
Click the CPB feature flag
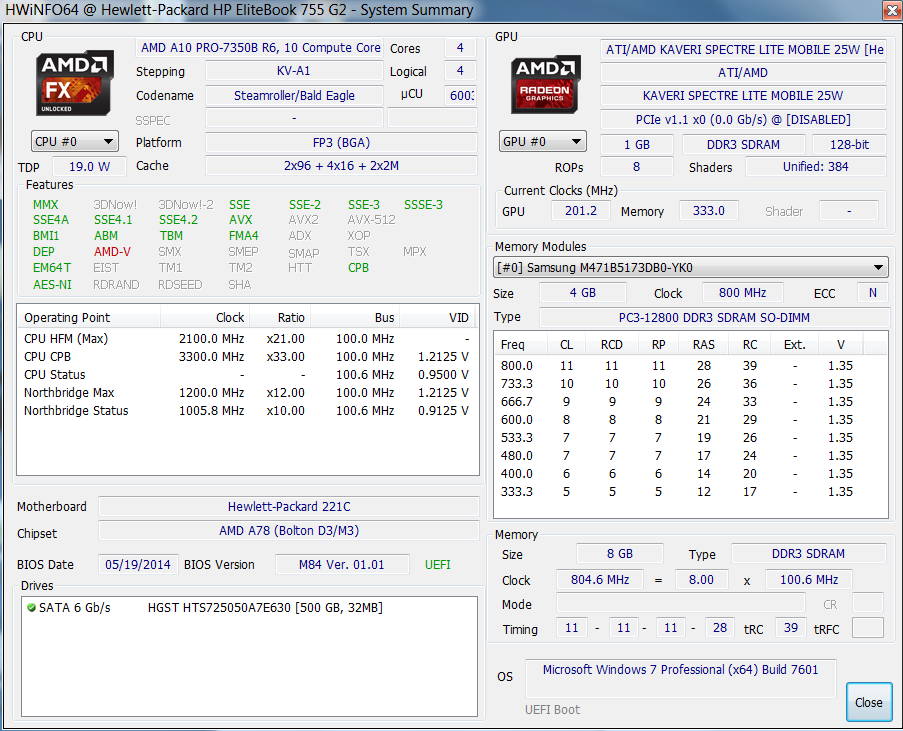point(358,268)
